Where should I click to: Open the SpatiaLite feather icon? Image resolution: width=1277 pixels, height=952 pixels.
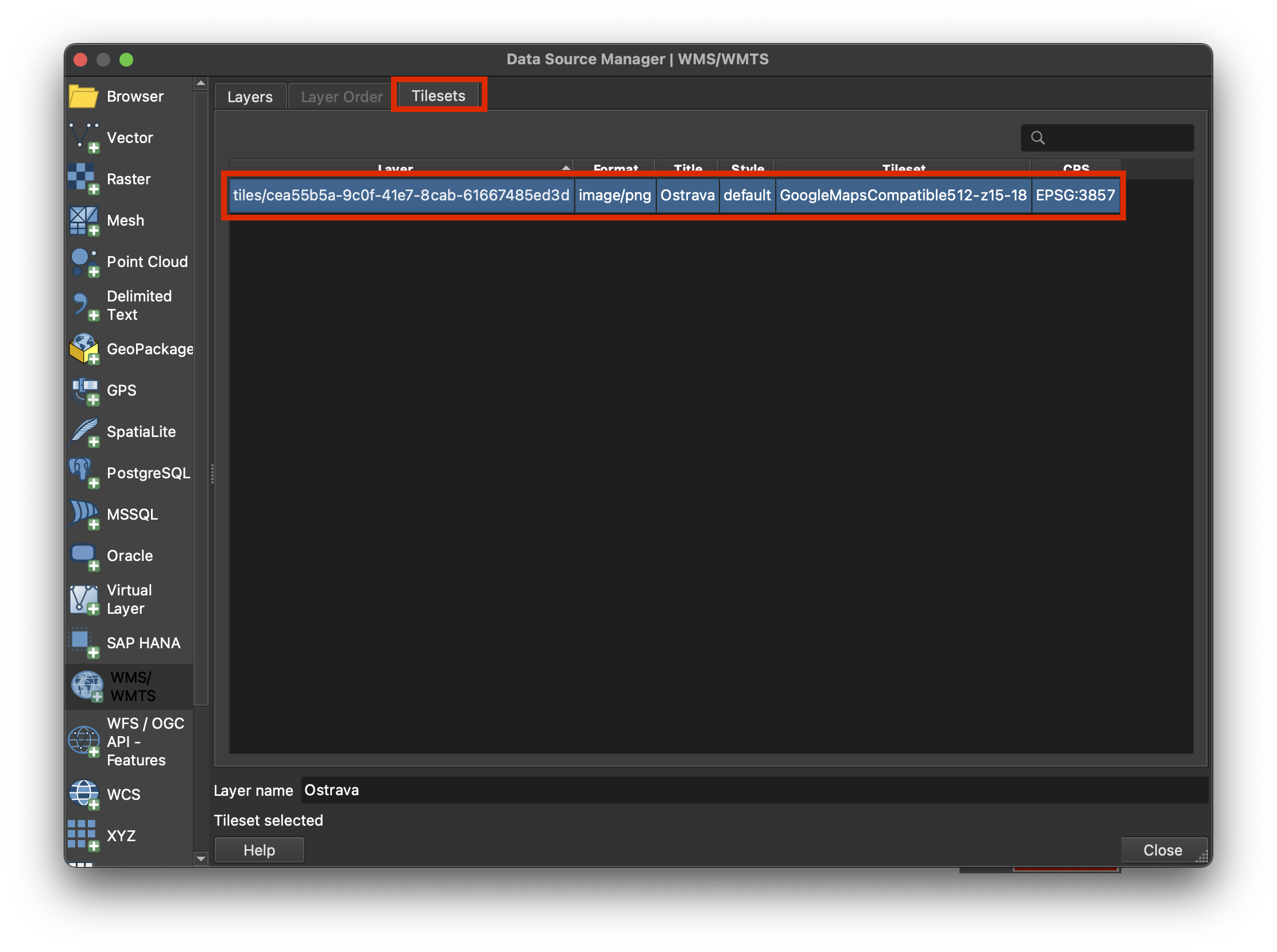(x=84, y=432)
